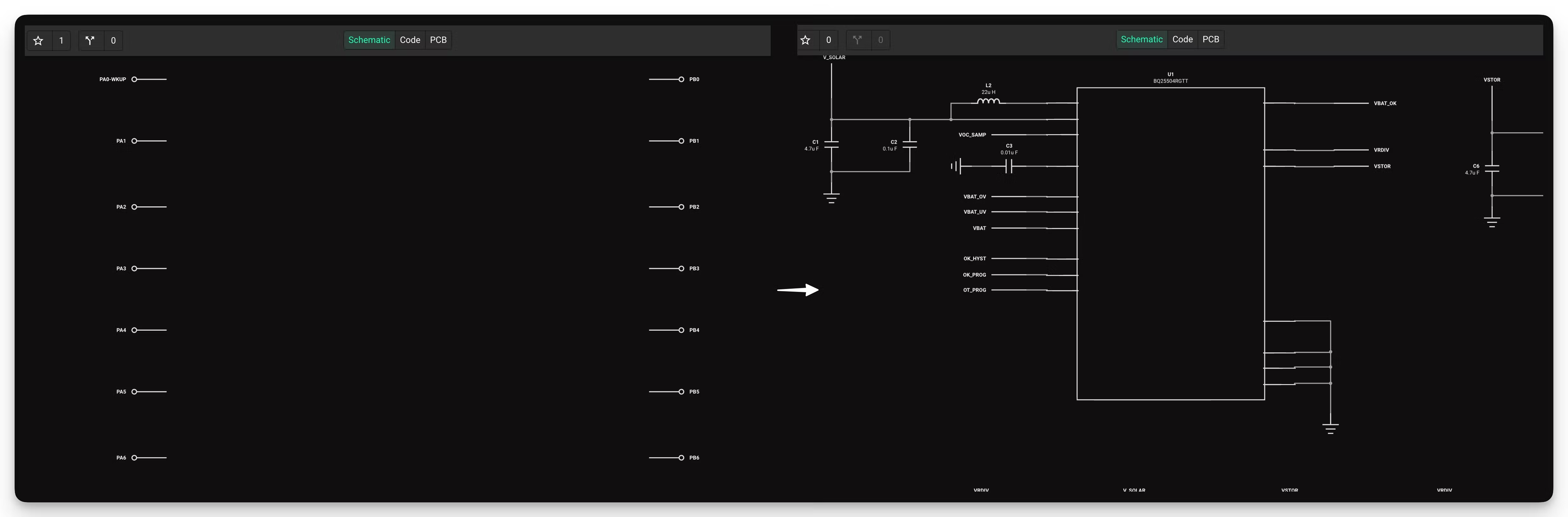This screenshot has height=517, width=1568.
Task: Select the PB2 pin label
Action: coord(694,207)
